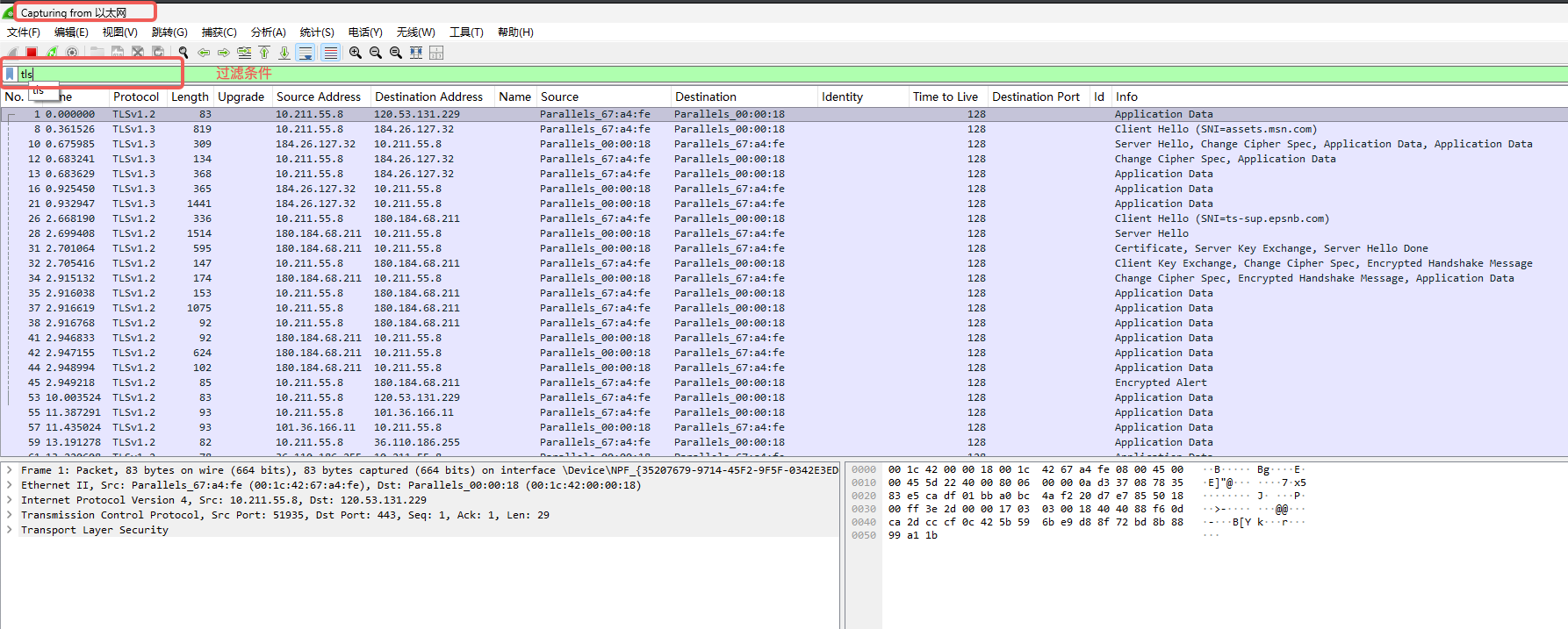Image resolution: width=1568 pixels, height=629 pixels.
Task: Stop the running packet capture
Action: (x=32, y=53)
